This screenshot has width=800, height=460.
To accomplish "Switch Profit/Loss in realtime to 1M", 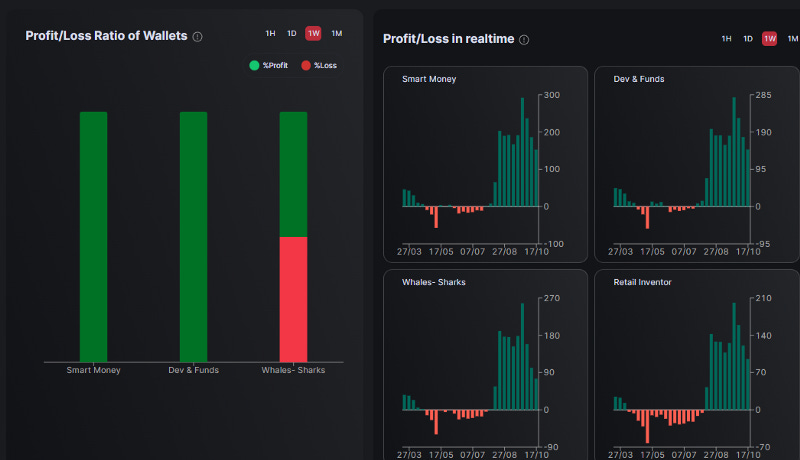I will click(793, 39).
